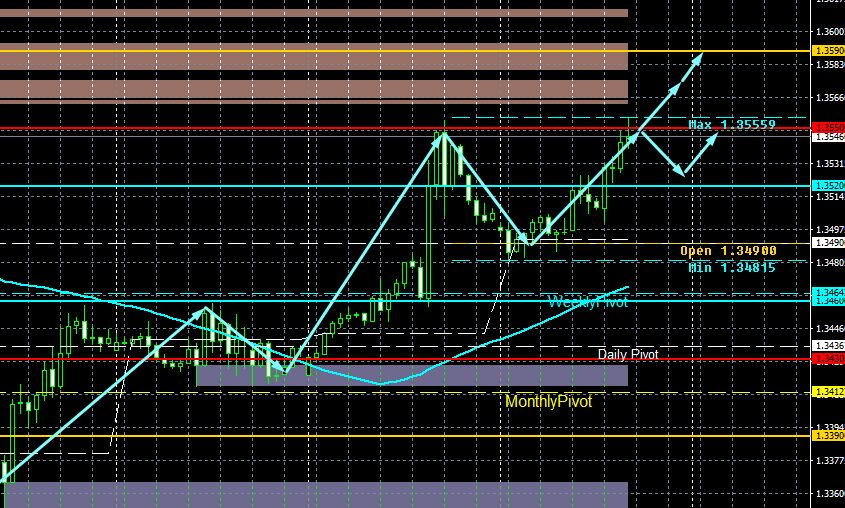This screenshot has height=508, width=845.
Task: Click the 1.3480 price axis value
Action: pos(830,263)
